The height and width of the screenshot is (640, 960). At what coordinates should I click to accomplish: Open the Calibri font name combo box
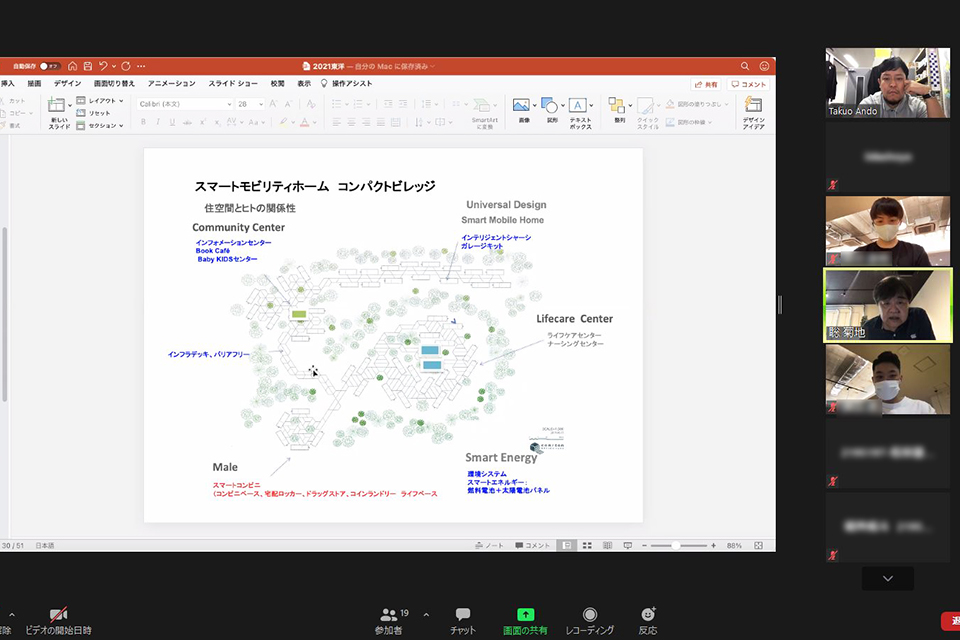185,104
